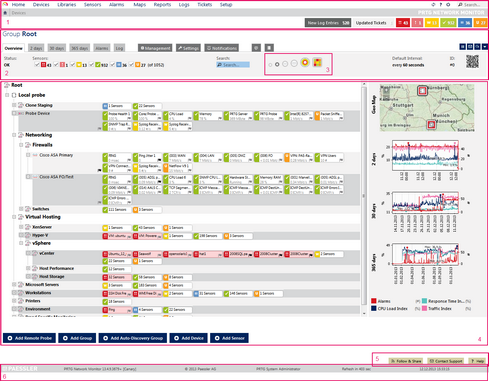Click the power/logout icon in header
This screenshot has width=489, height=382.
click(x=448, y=5)
